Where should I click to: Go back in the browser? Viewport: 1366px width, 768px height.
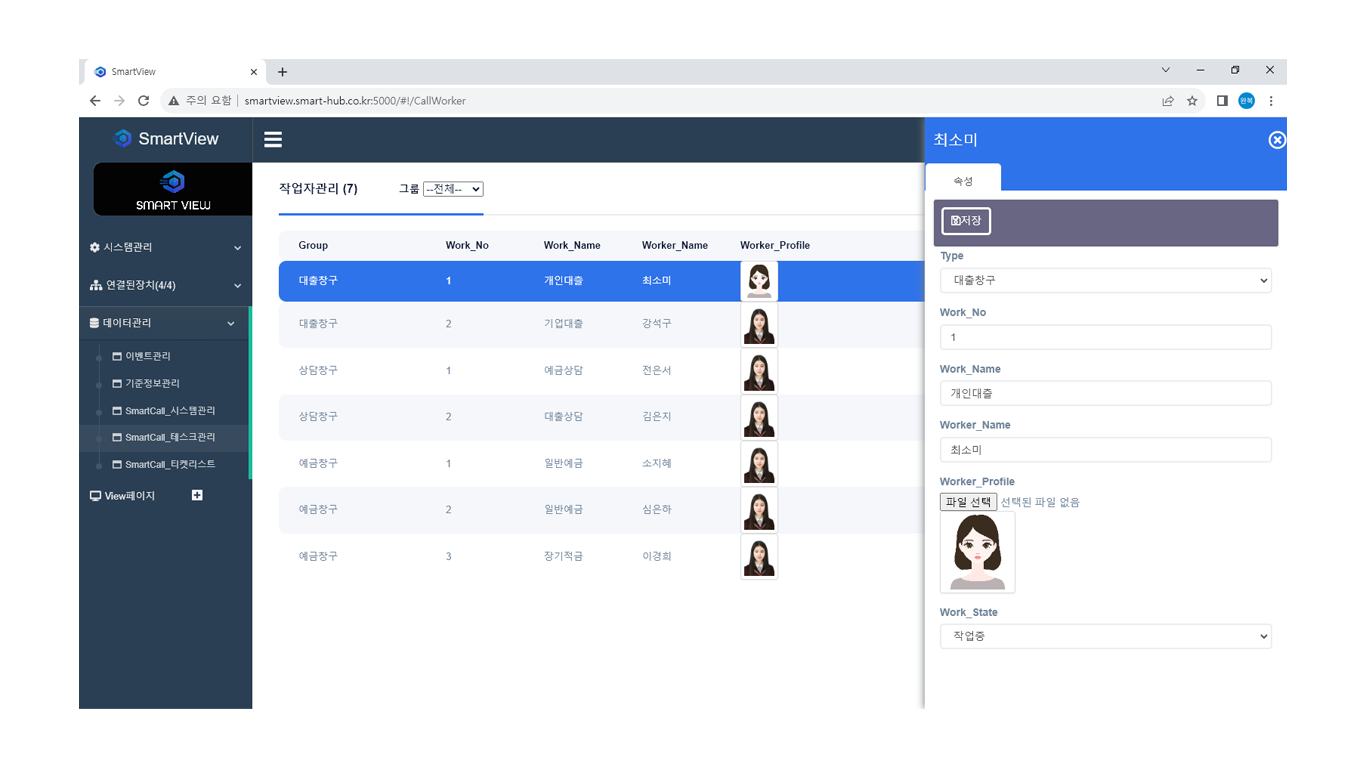[95, 101]
